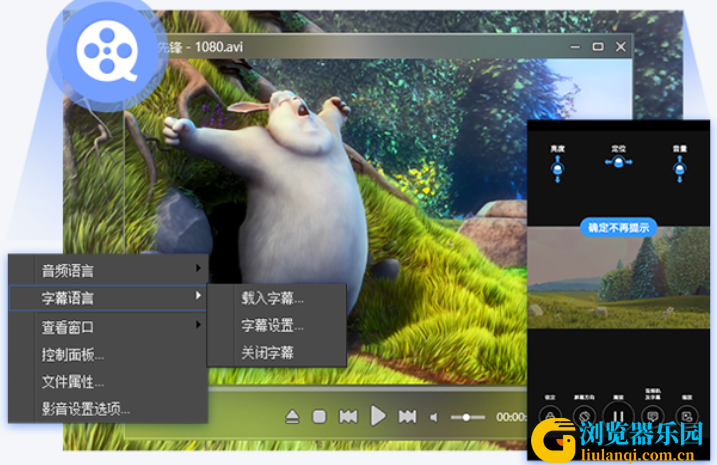
Task: Open 文件属性... from the context menu
Action: [x=108, y=381]
